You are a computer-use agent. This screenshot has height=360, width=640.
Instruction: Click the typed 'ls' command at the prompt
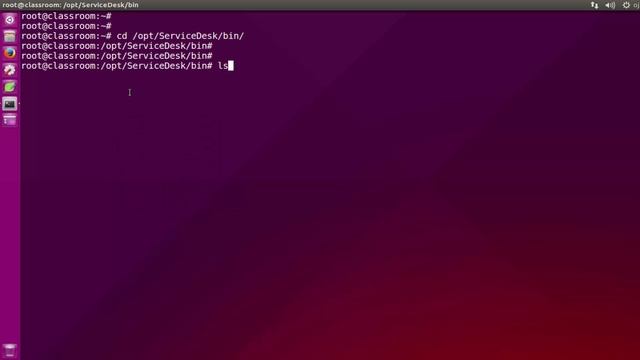222,66
